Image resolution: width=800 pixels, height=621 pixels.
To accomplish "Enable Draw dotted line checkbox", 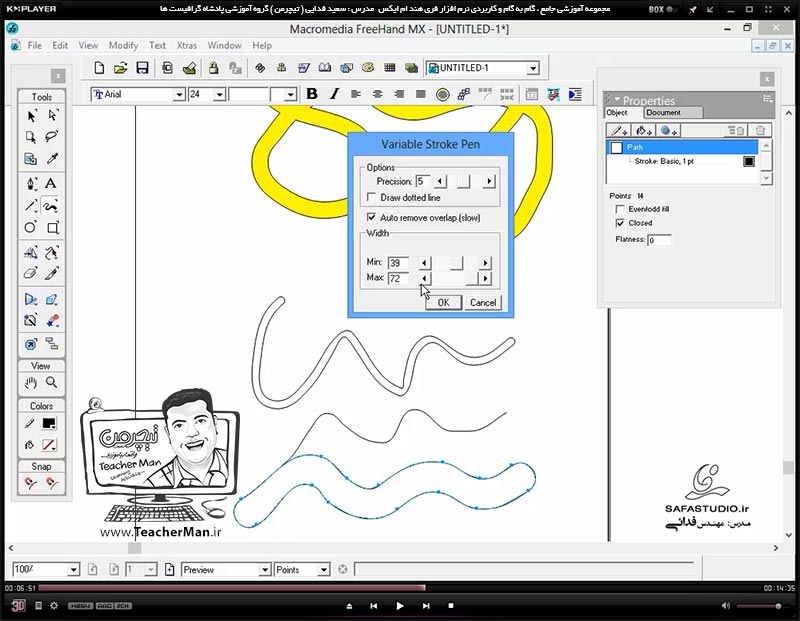I will (x=371, y=197).
